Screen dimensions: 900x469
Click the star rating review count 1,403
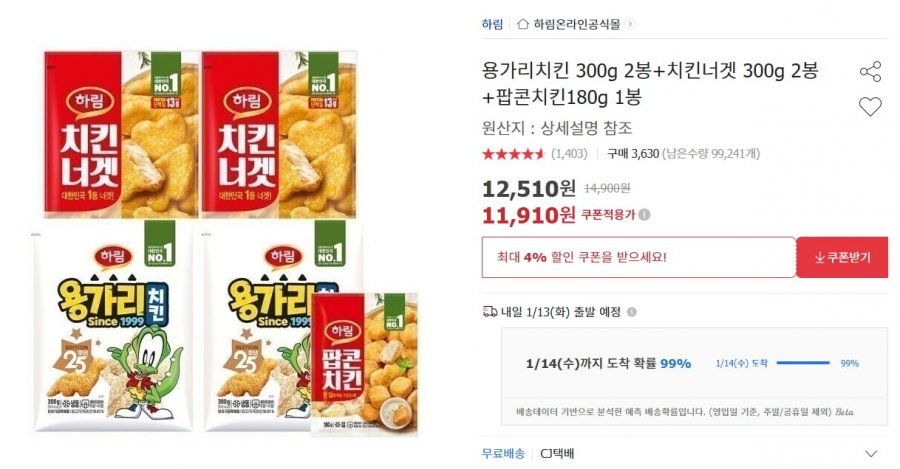(569, 154)
